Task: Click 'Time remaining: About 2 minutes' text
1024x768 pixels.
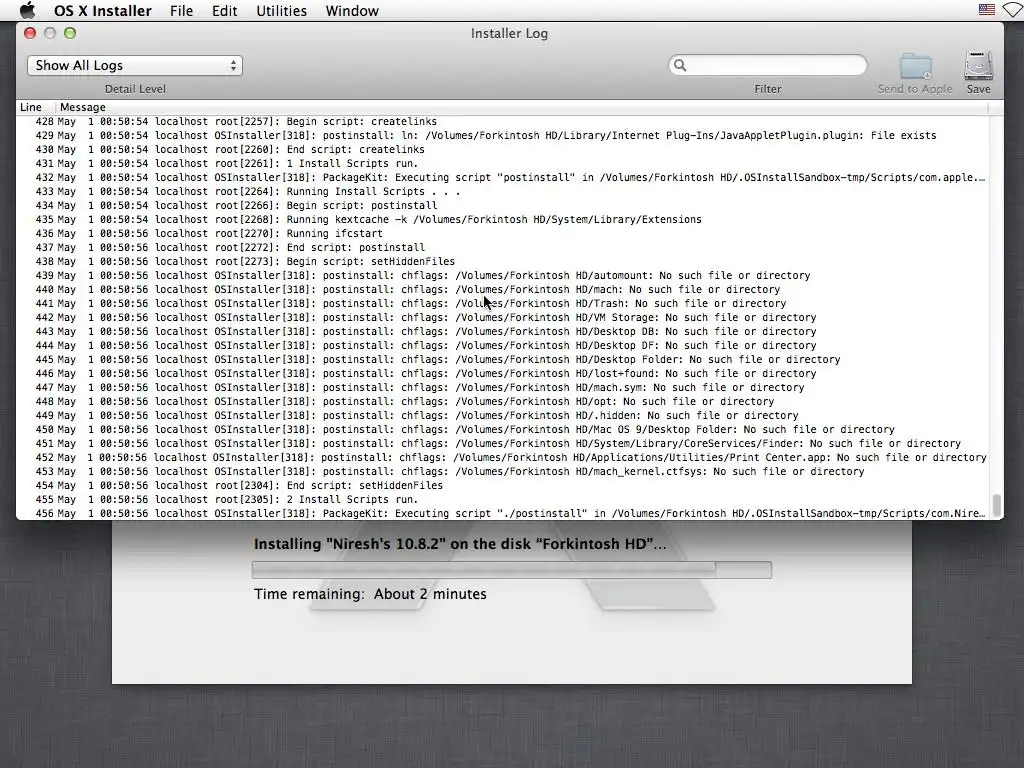Action: (x=370, y=594)
